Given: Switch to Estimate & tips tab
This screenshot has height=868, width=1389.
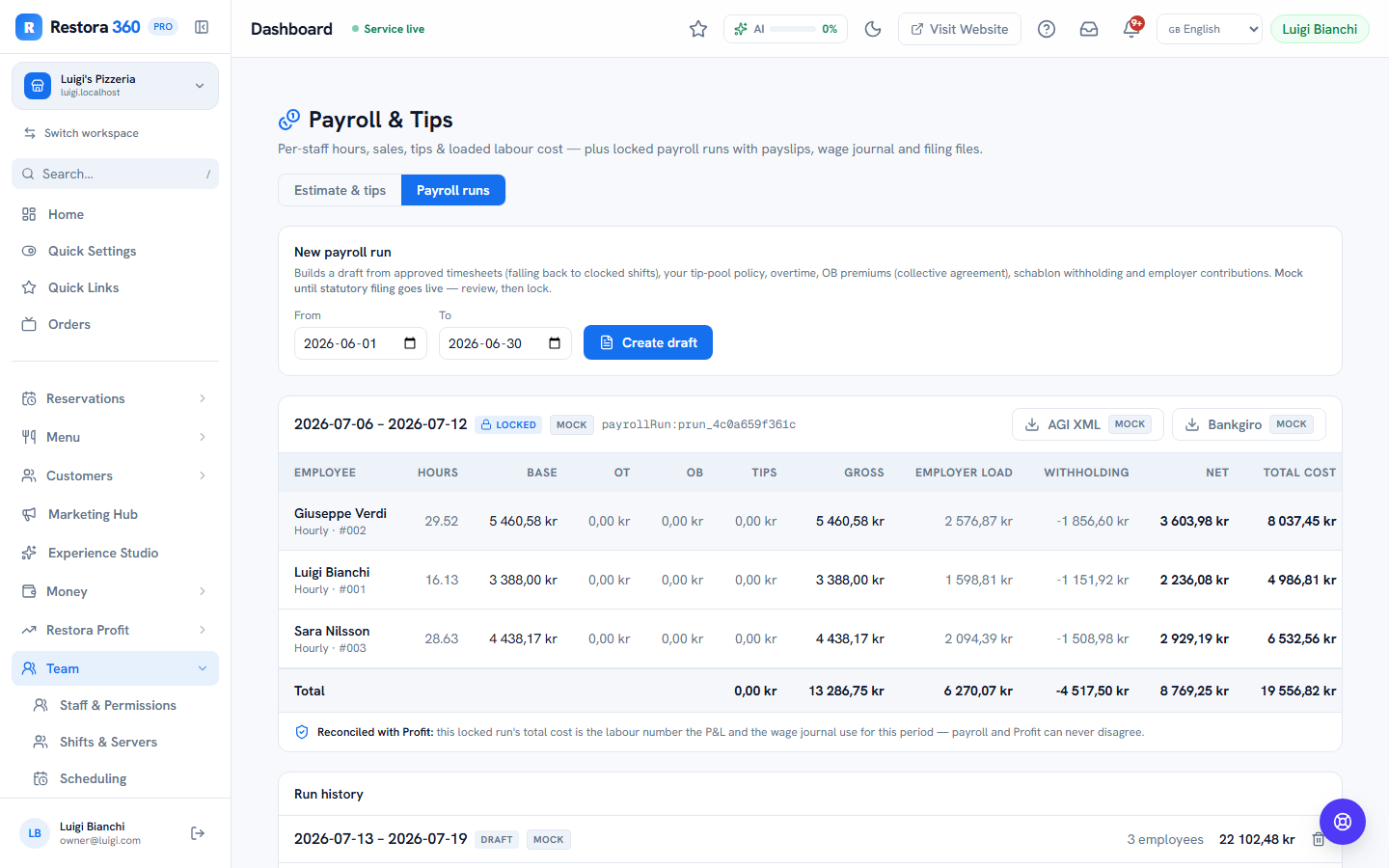Looking at the screenshot, I should tap(340, 190).
